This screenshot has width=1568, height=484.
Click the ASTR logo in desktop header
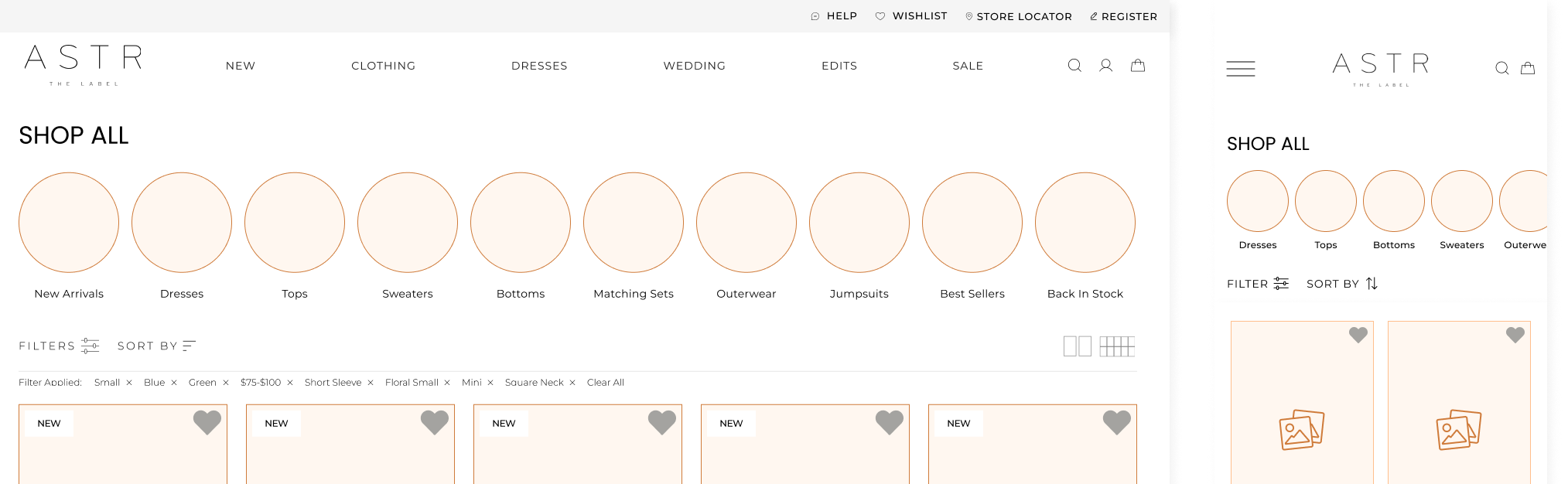coord(84,65)
